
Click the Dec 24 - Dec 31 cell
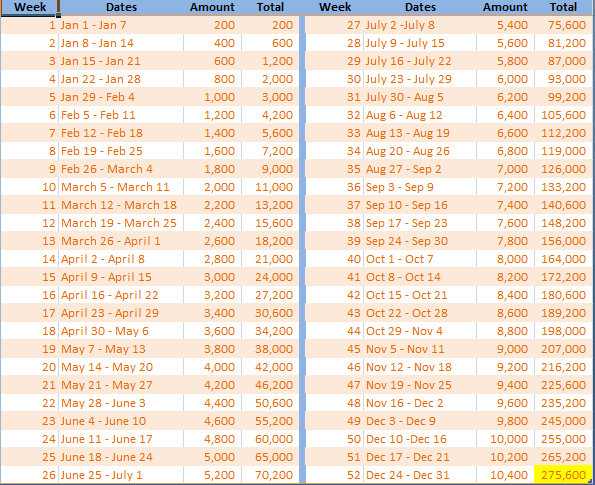click(x=420, y=475)
